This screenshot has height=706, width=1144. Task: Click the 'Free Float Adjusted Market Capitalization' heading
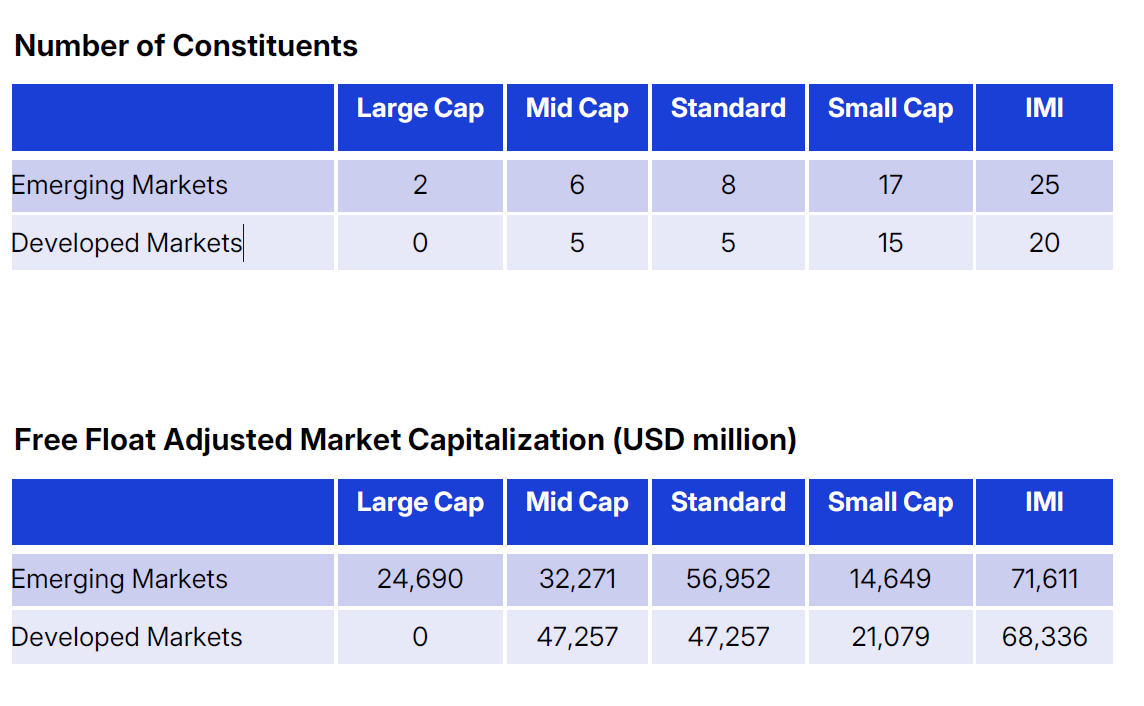pyautogui.click(x=405, y=440)
